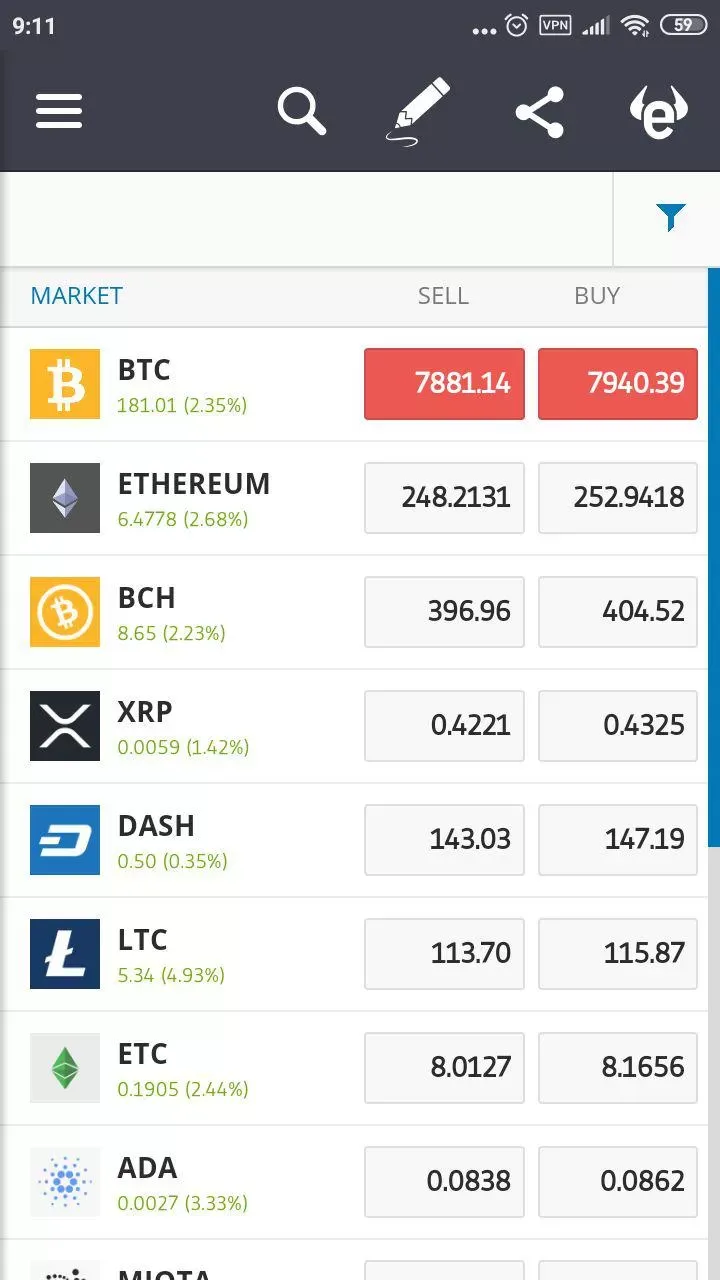Tap the Ethereum diamond icon
The height and width of the screenshot is (1280, 720).
coord(65,498)
